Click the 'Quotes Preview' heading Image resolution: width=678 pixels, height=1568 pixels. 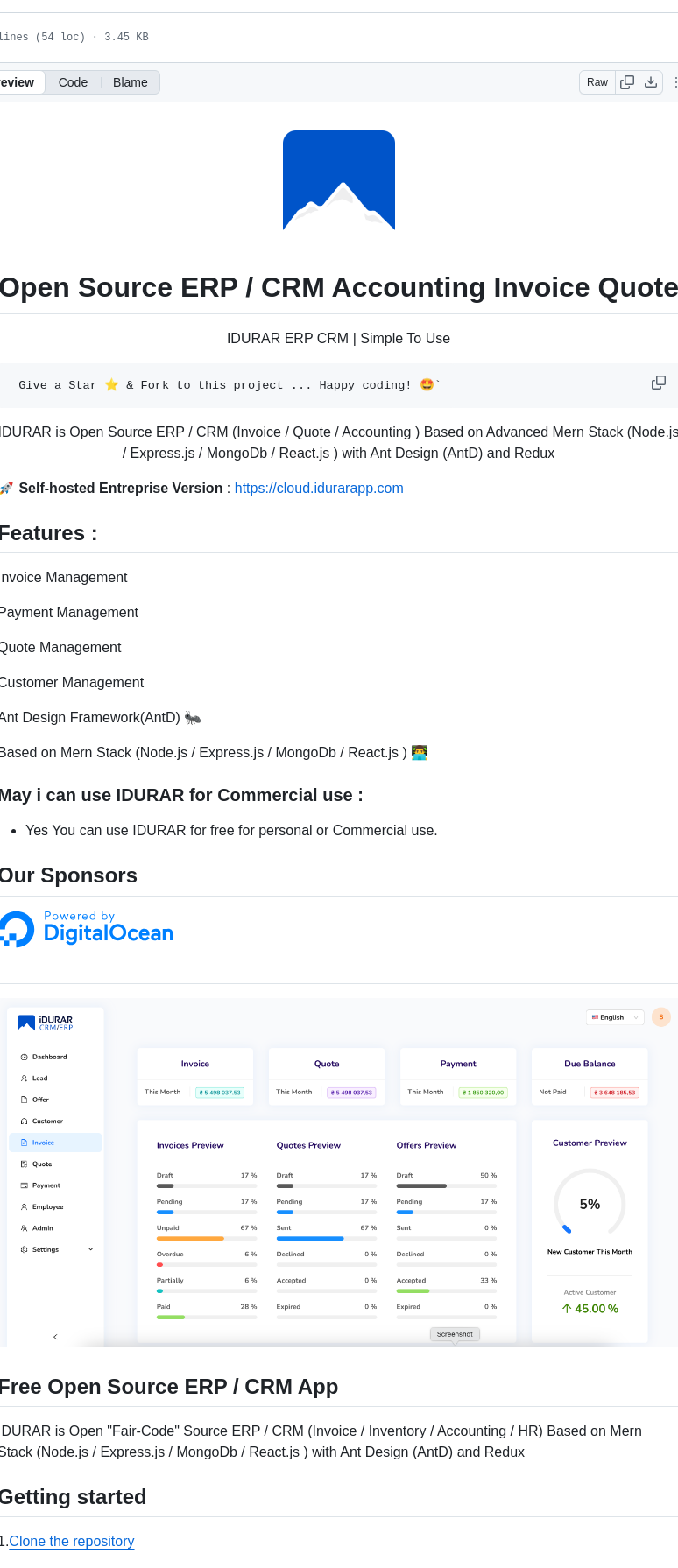308,1145
